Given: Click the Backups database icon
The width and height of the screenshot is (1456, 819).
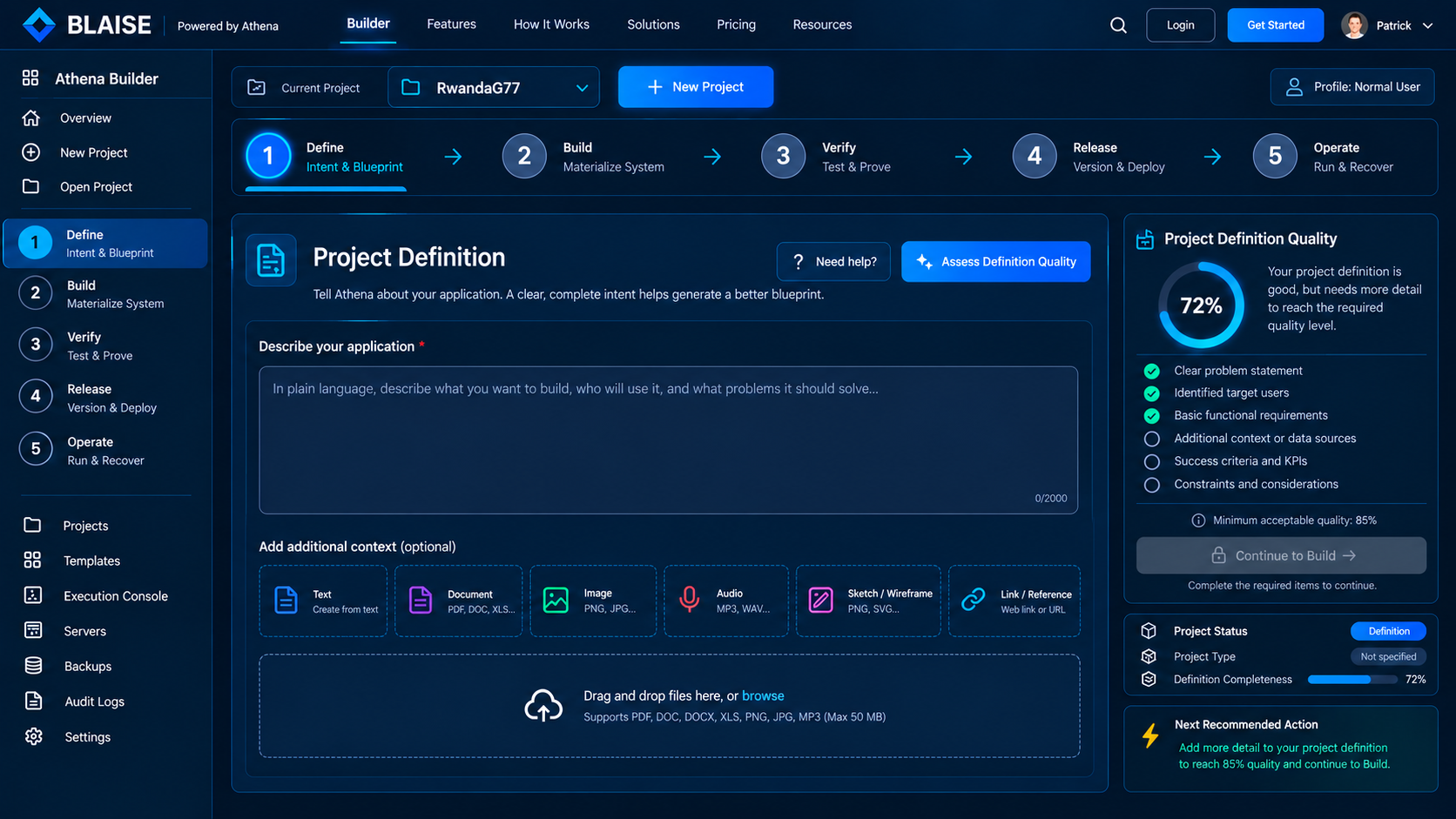Looking at the screenshot, I should click(x=33, y=666).
